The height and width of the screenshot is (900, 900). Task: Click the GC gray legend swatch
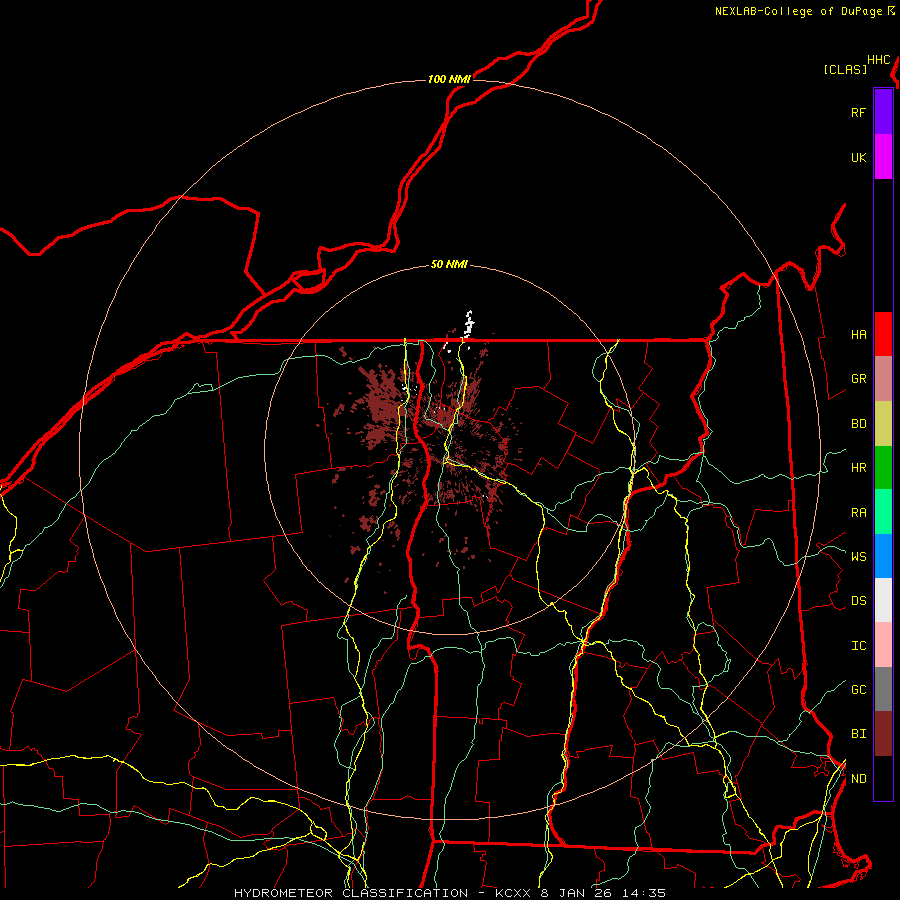coord(883,689)
